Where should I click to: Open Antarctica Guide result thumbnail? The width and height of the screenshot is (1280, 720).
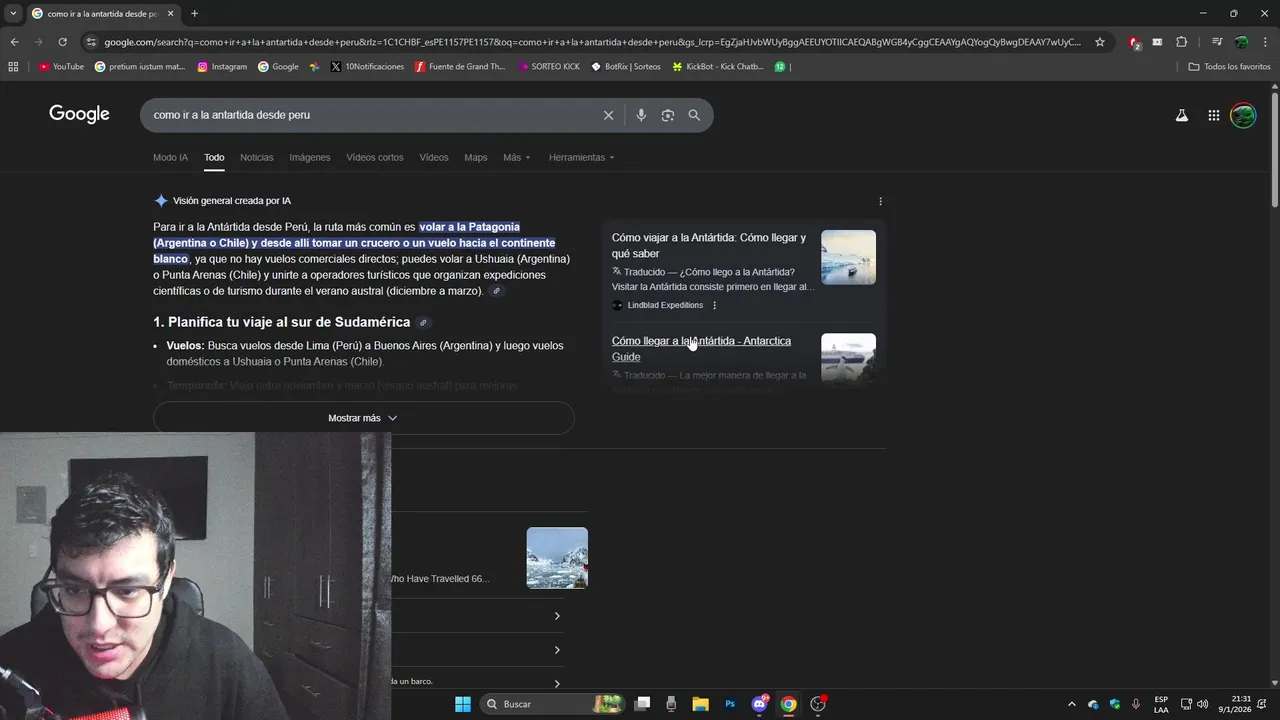[848, 358]
